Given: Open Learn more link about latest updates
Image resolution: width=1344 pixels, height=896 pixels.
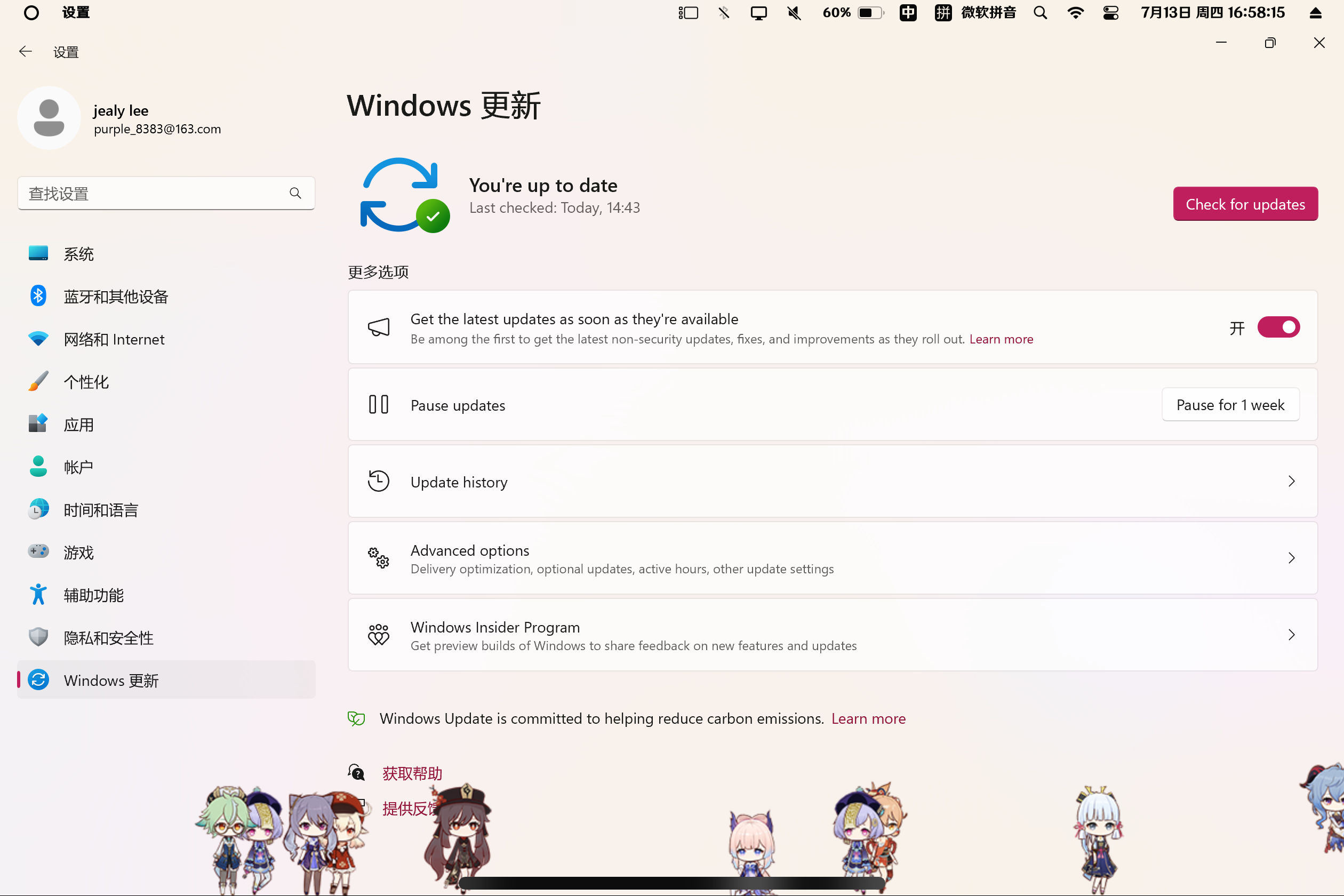Looking at the screenshot, I should point(1001,339).
